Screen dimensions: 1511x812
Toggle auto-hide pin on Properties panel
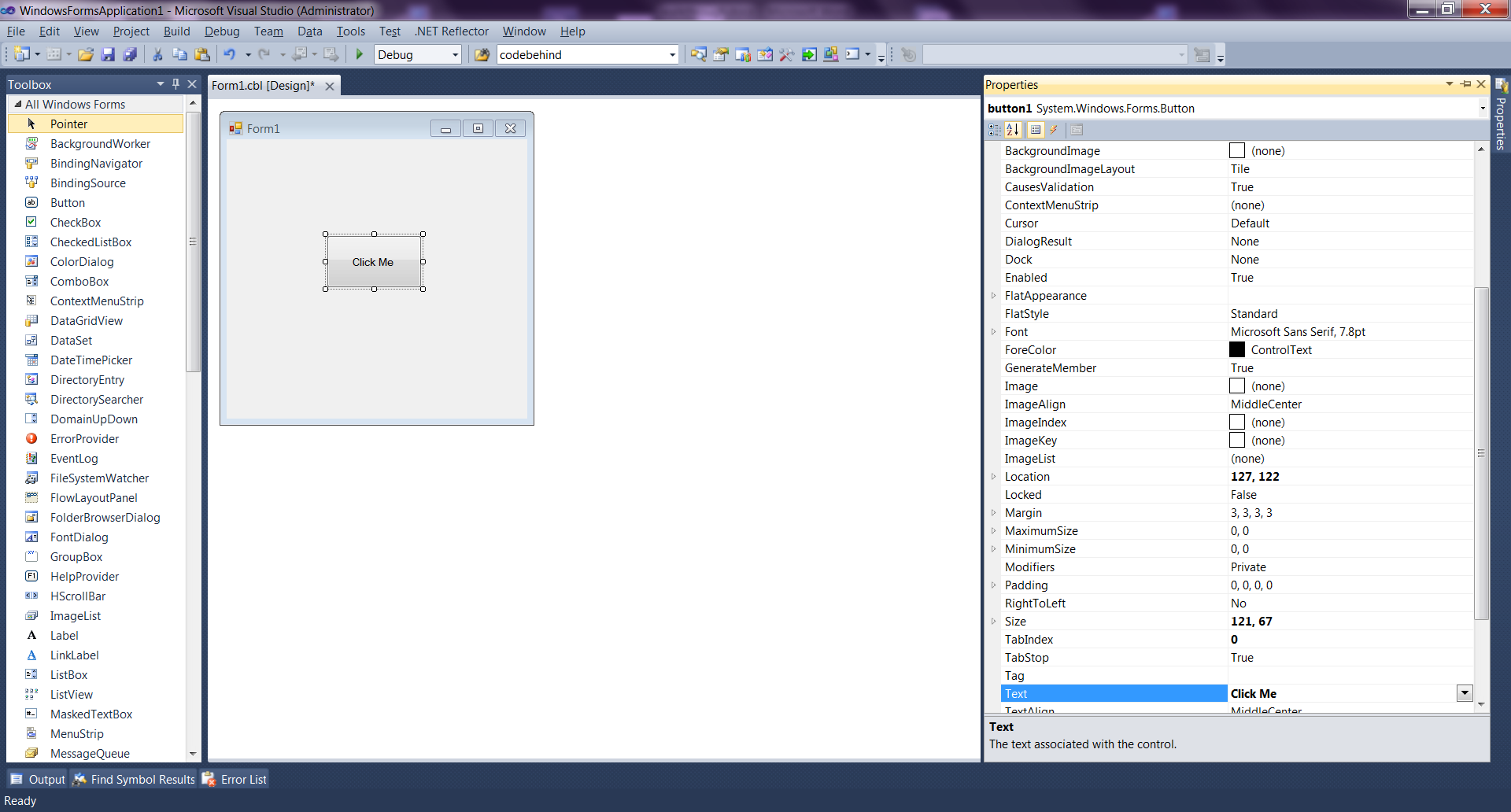pyautogui.click(x=1465, y=84)
